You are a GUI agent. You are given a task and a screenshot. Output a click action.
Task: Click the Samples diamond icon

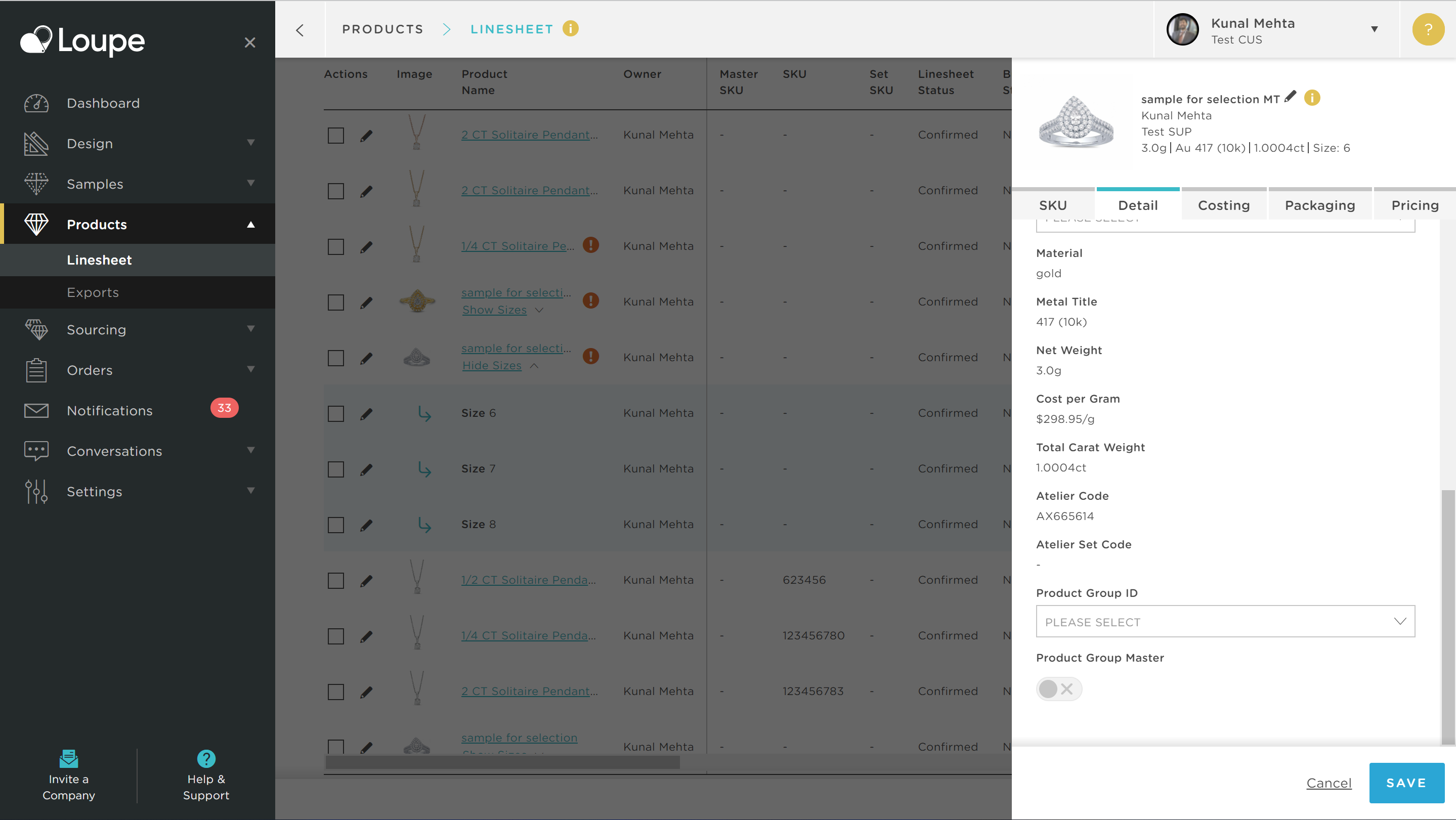(x=36, y=184)
